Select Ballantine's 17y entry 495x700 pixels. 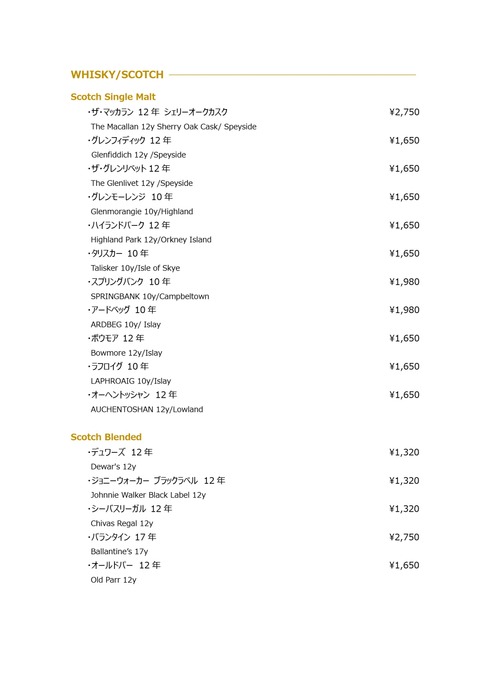click(119, 552)
